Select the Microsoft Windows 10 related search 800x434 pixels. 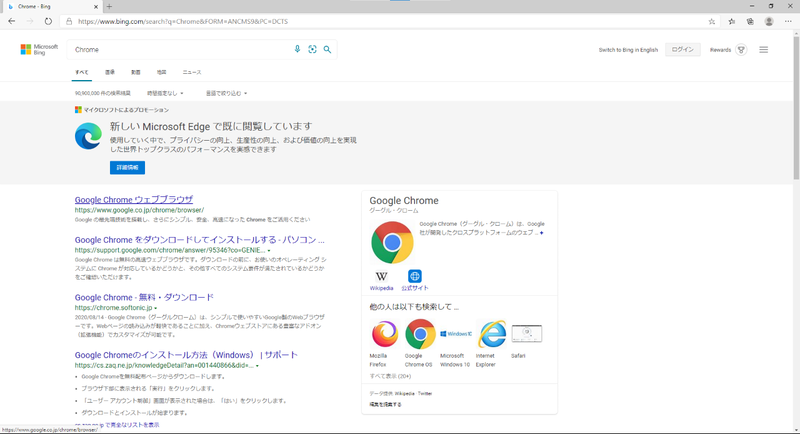[x=456, y=334]
